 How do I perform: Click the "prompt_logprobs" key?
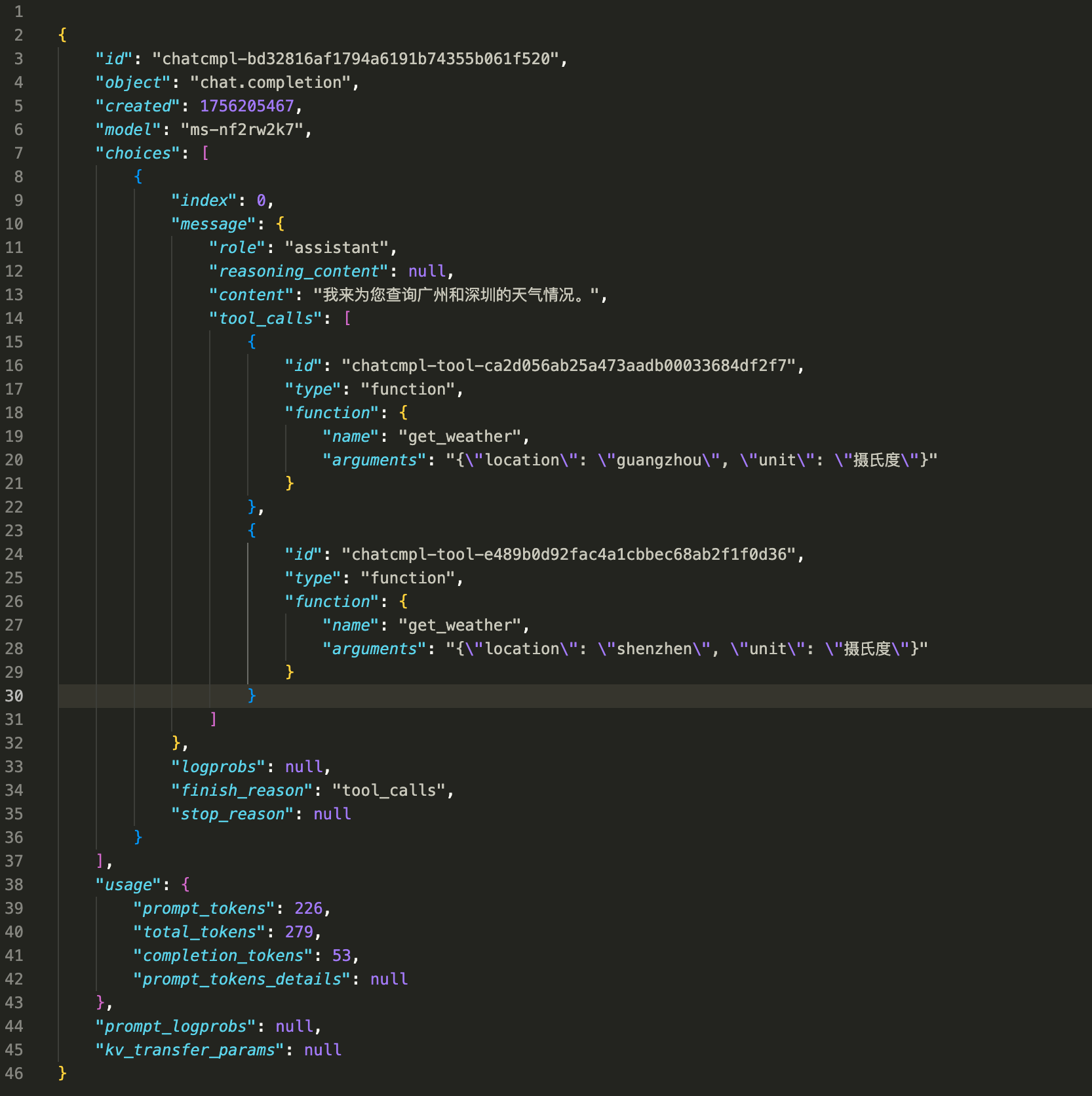tap(176, 1027)
